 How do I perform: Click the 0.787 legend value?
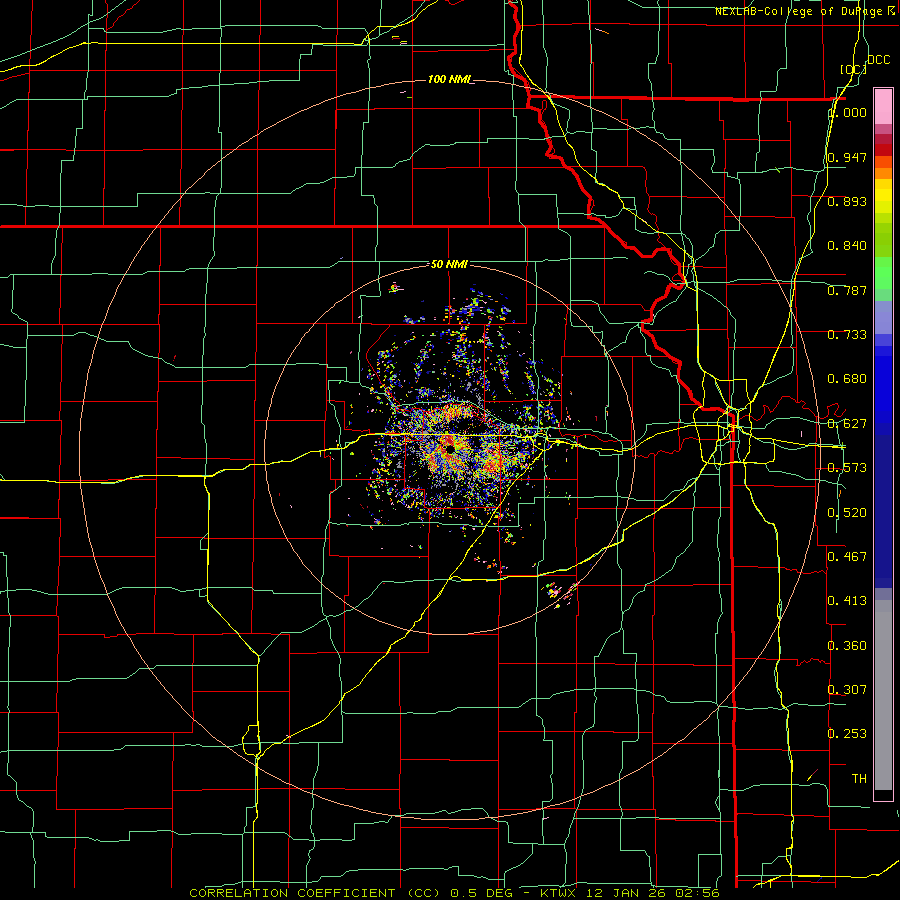tap(847, 290)
